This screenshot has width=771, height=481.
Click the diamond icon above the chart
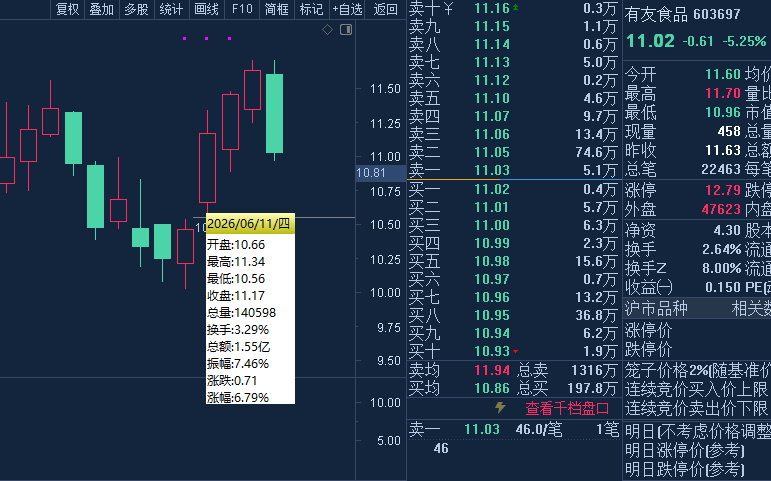coord(327,30)
